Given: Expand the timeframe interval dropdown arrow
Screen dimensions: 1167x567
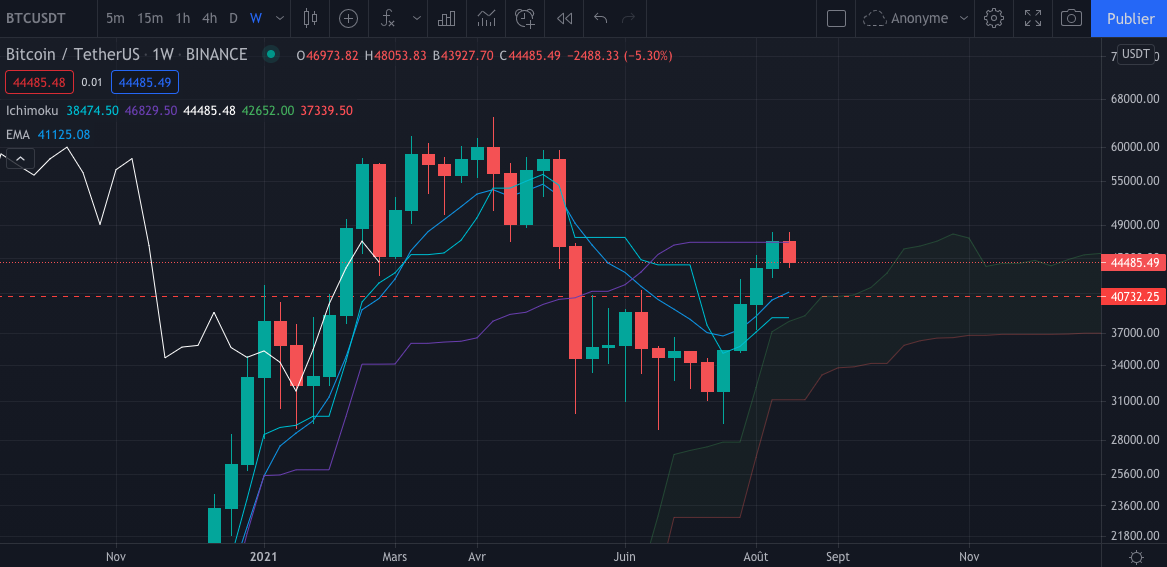Looking at the screenshot, I should (279, 18).
